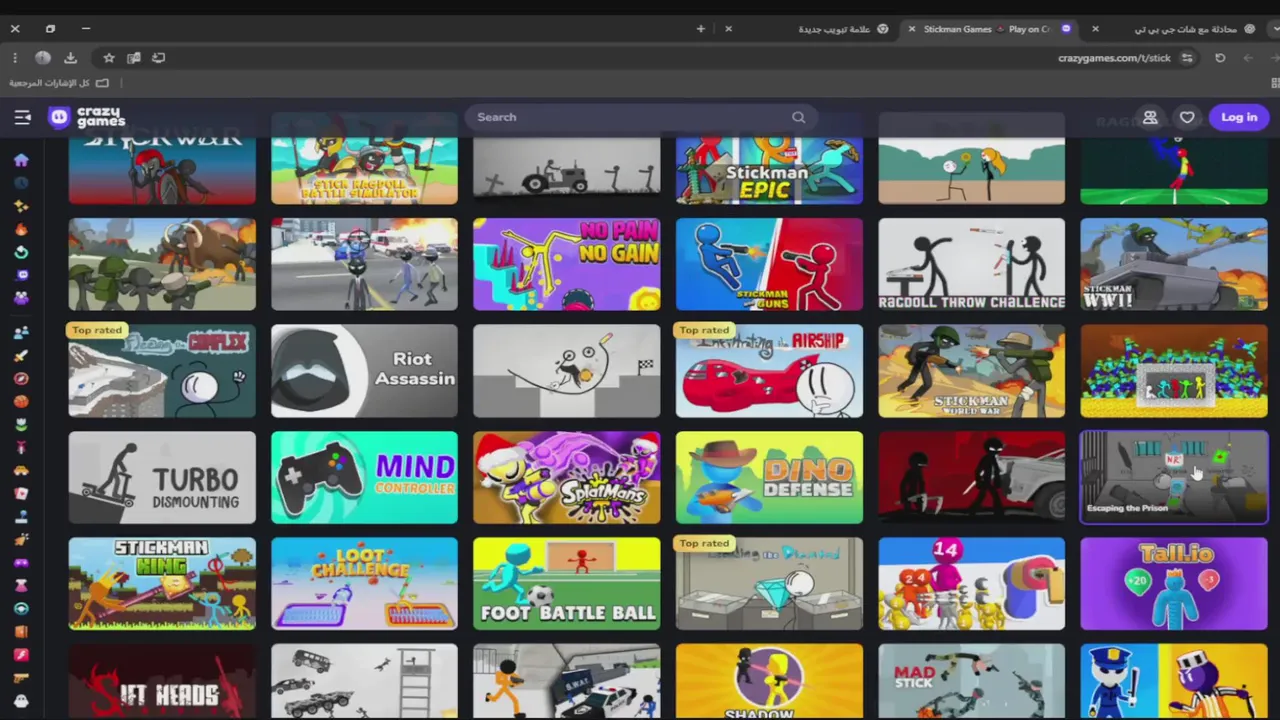The image size is (1280, 720).
Task: Open the Mad Stick game thumbnail
Action: coord(971,682)
